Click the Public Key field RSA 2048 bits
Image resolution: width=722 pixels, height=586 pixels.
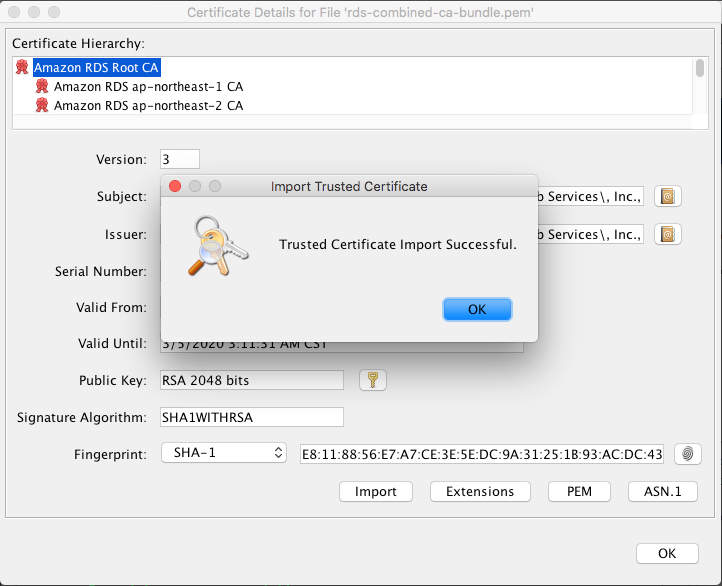pyautogui.click(x=252, y=380)
